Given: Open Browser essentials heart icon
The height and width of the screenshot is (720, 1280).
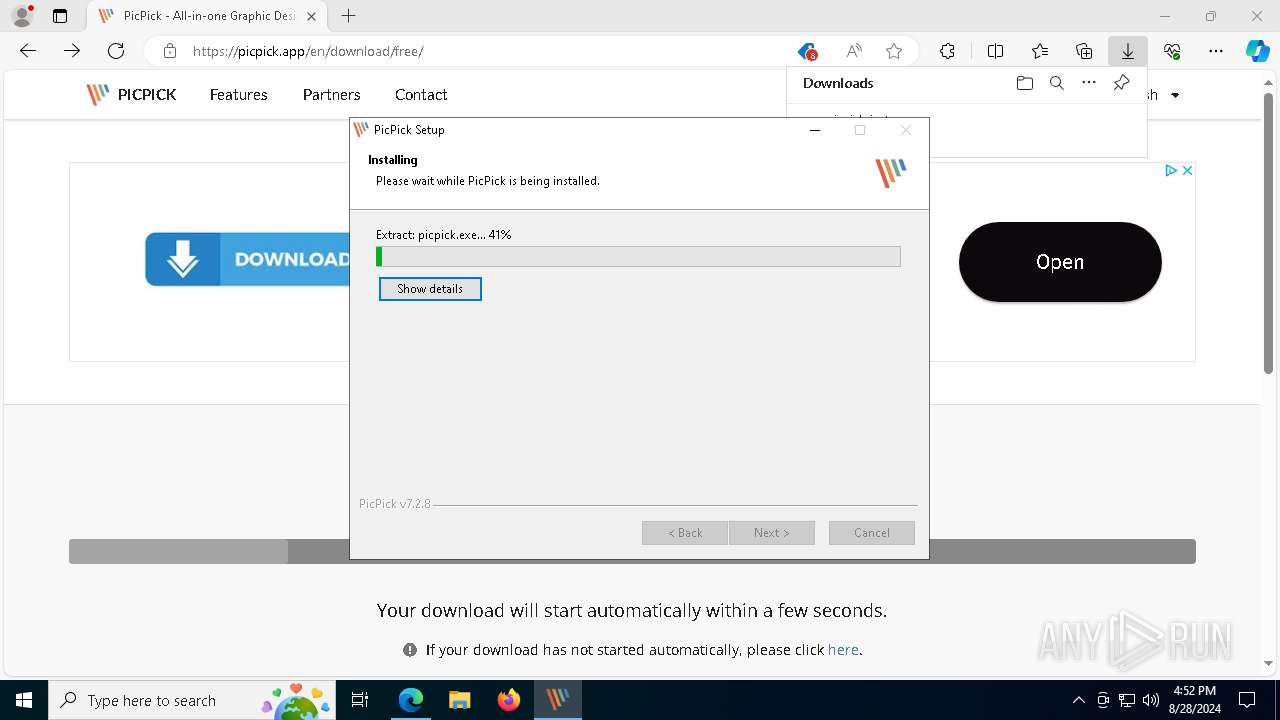Looking at the screenshot, I should [x=1172, y=51].
